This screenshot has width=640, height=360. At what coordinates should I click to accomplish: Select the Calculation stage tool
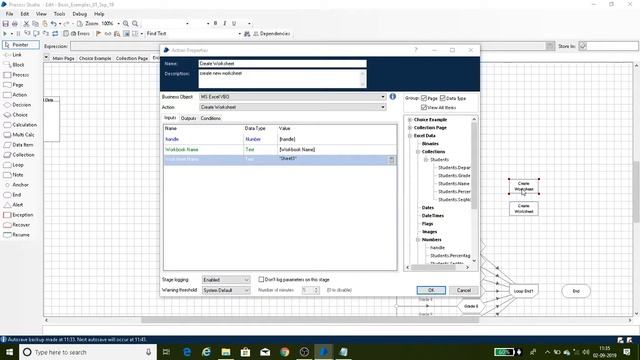[20, 125]
